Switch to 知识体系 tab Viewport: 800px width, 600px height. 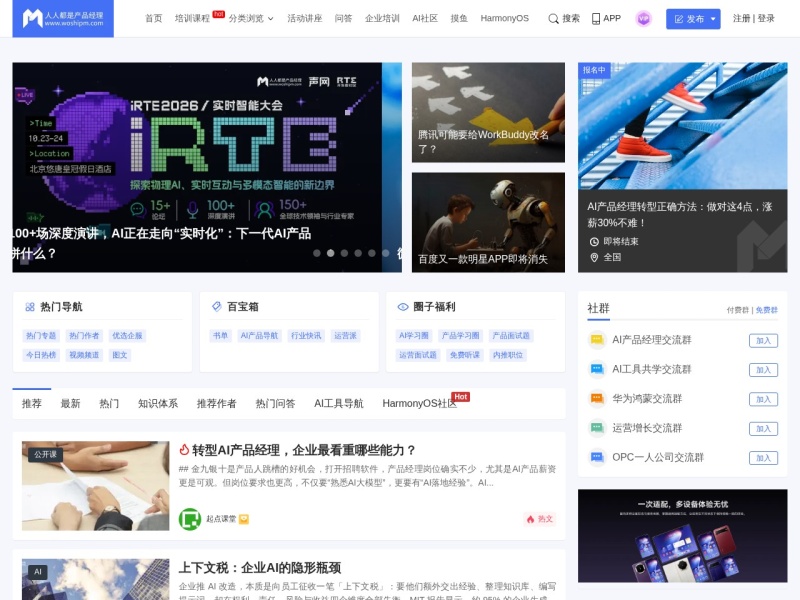pyautogui.click(x=158, y=404)
